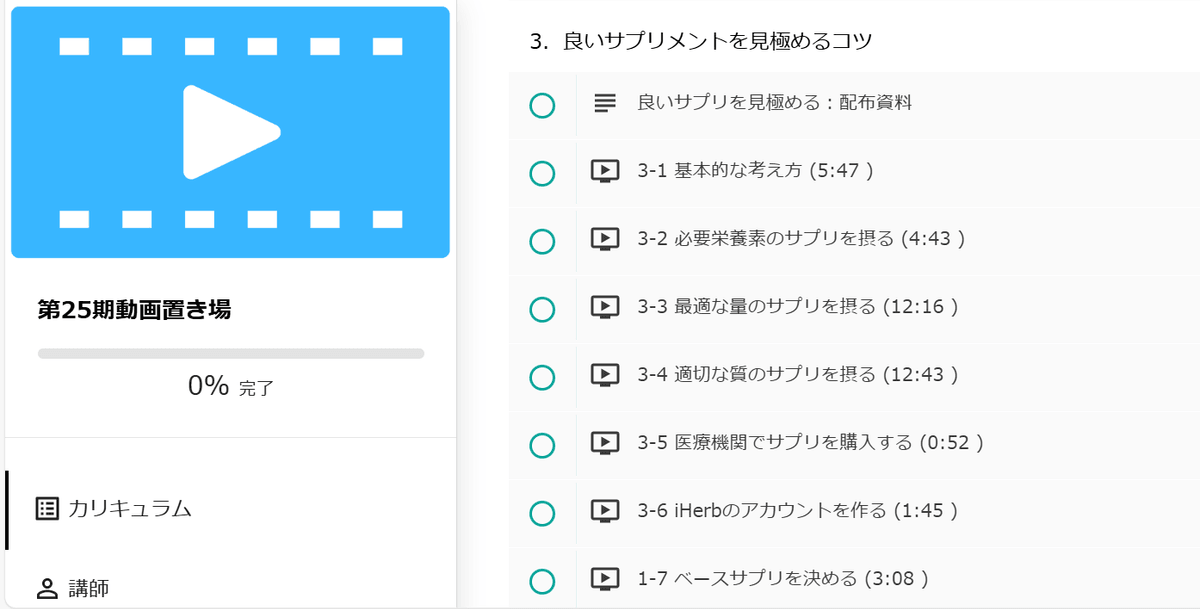Image resolution: width=1200 pixels, height=609 pixels.
Task: Click video icon for lesson 1-7 ベースサプリ
Action: click(604, 579)
